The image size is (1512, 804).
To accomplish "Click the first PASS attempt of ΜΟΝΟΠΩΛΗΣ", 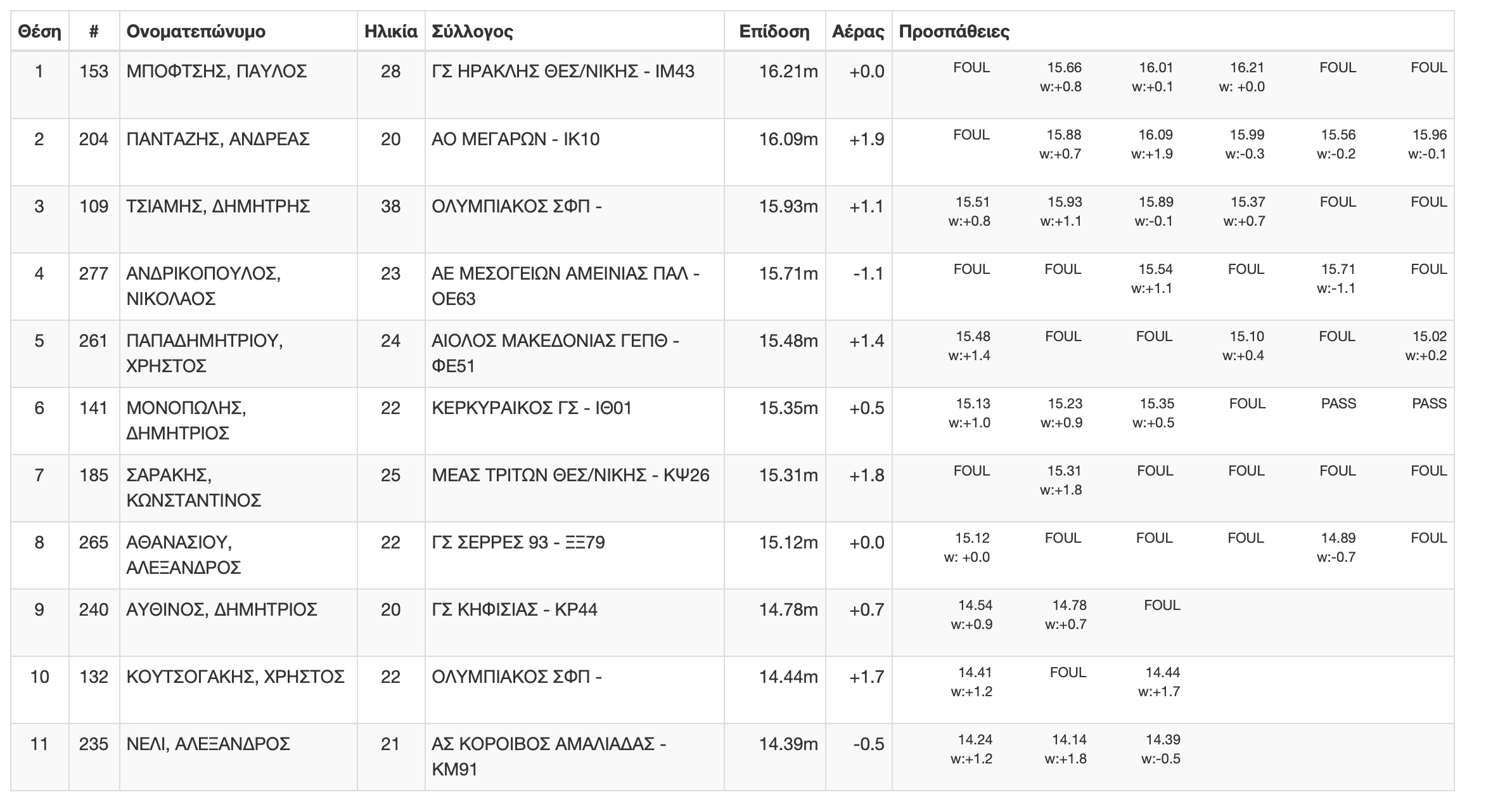I will 1338,404.
